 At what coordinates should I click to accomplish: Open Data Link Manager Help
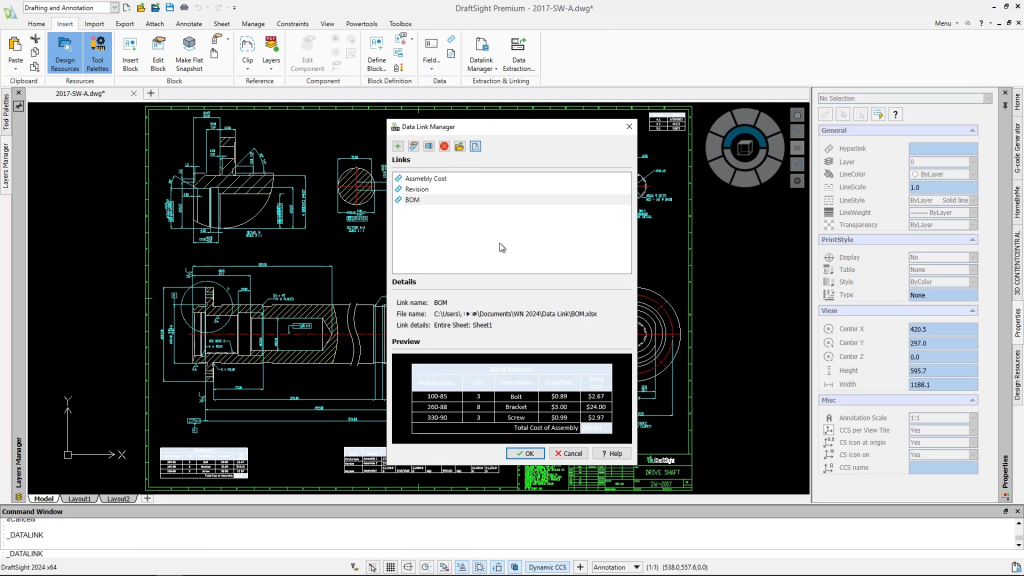coord(610,452)
